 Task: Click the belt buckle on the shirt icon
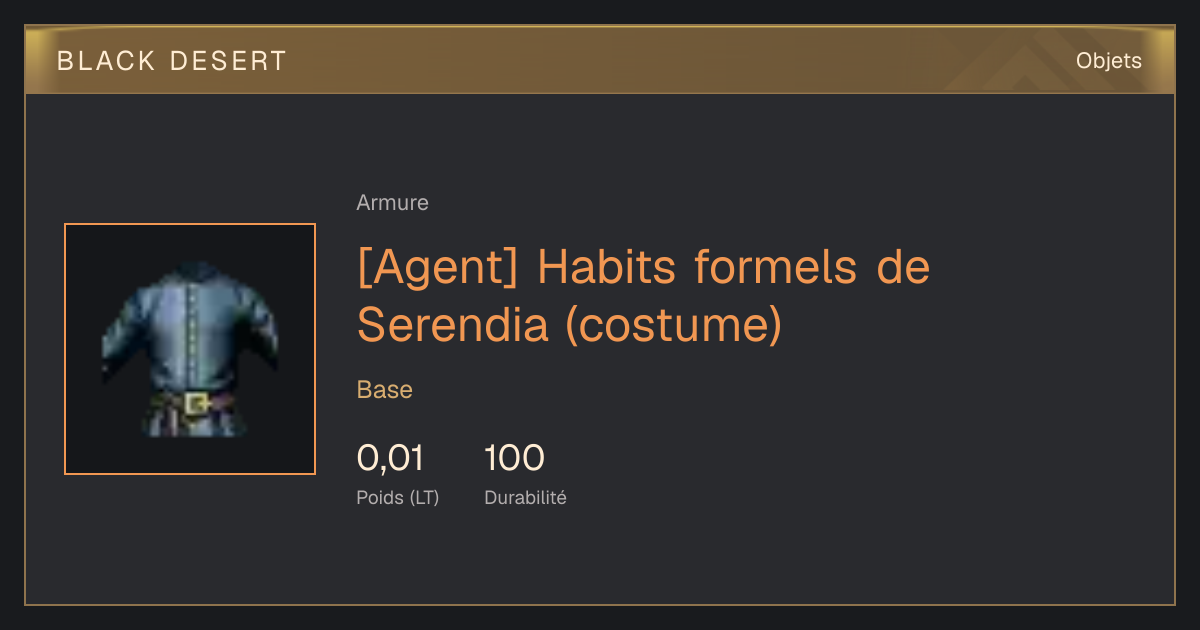(197, 403)
